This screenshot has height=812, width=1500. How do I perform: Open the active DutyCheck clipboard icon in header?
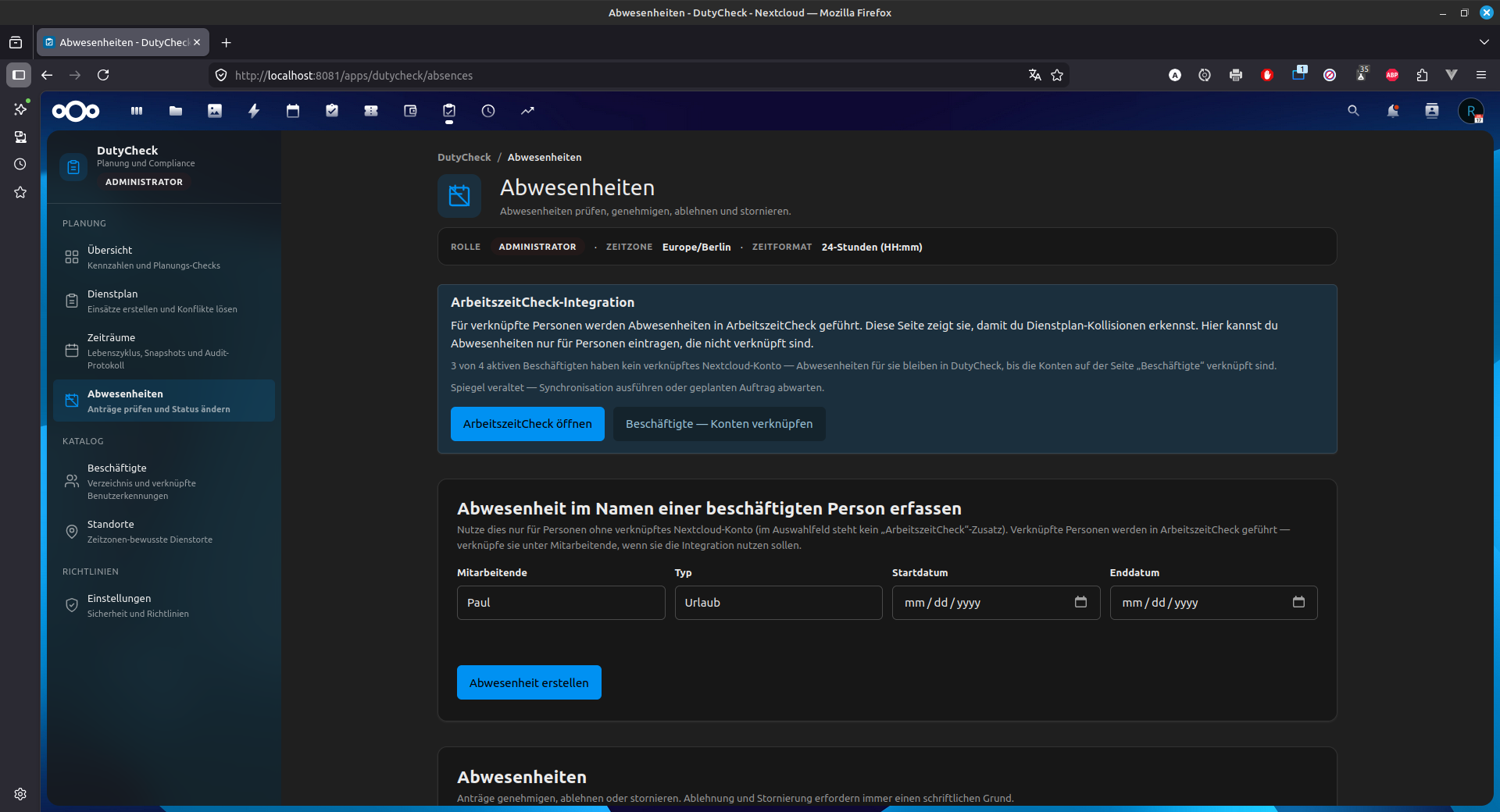(449, 111)
